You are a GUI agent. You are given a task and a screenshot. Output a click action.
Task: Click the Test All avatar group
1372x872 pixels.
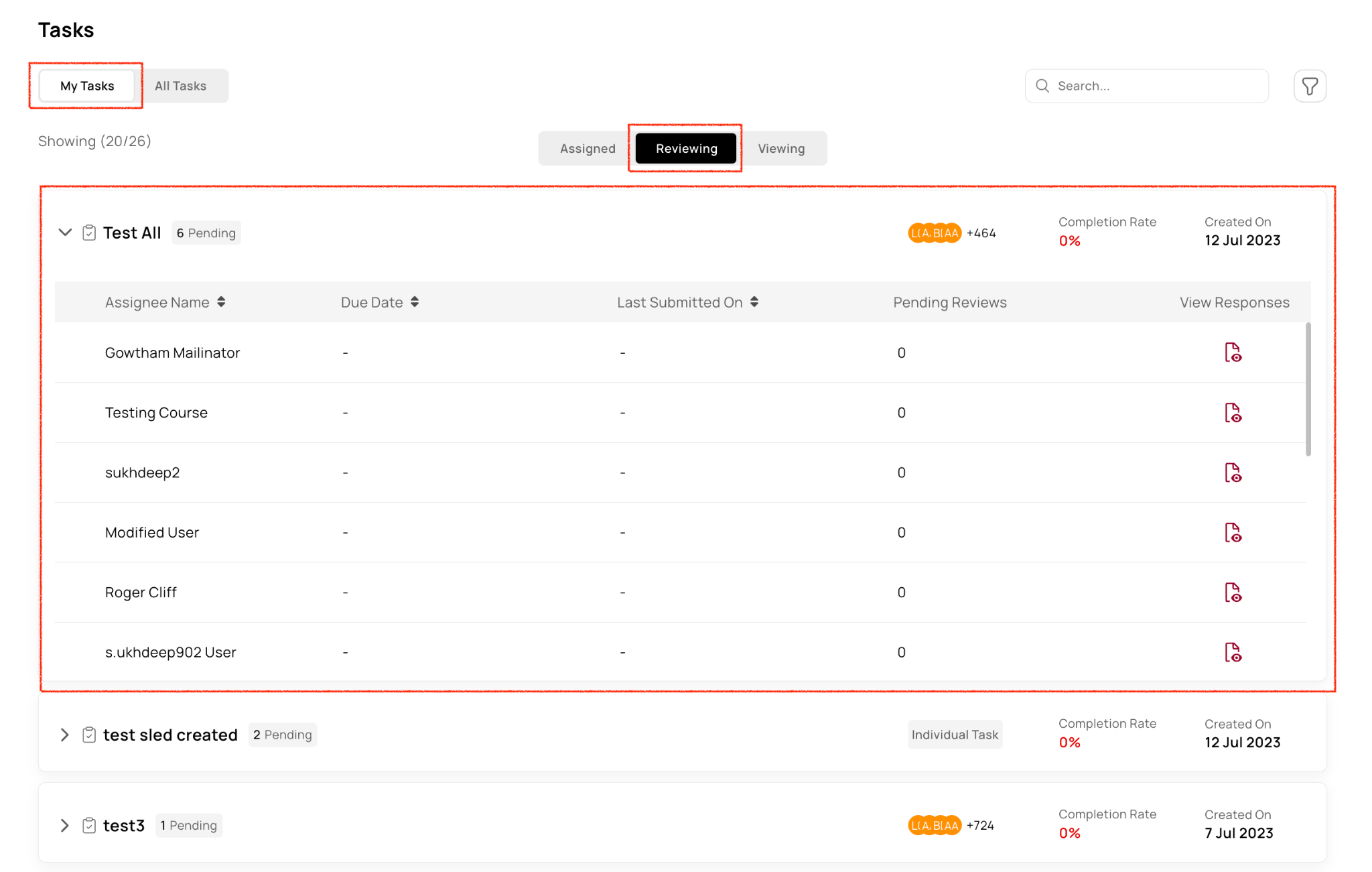coord(935,233)
